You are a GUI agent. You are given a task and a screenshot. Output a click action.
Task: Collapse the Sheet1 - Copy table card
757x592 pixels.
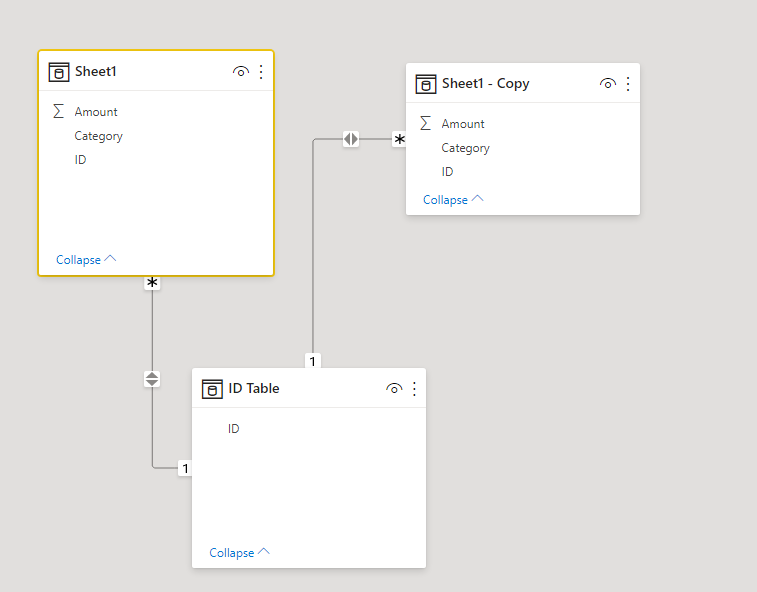coord(453,199)
